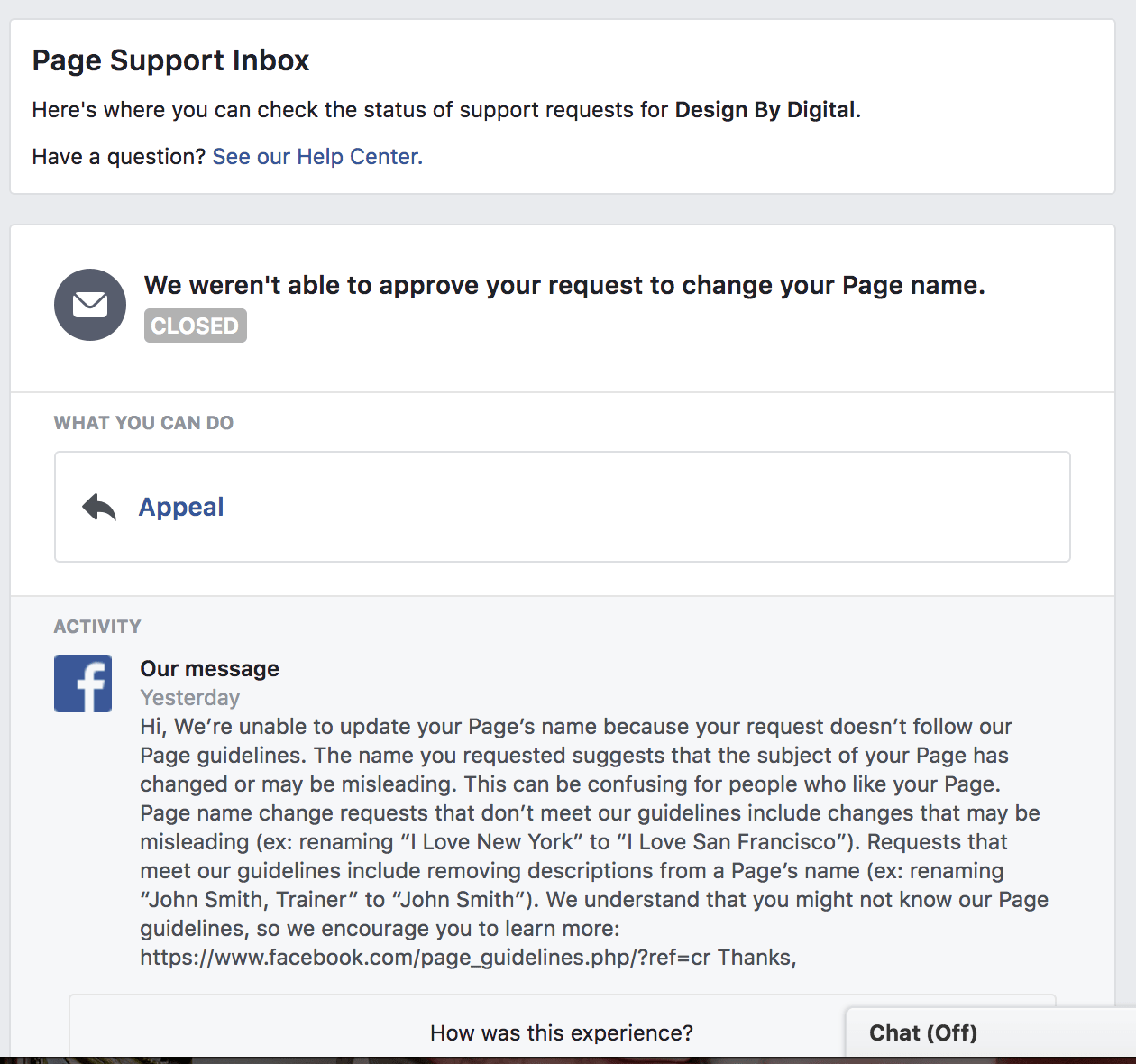
Task: Click the WHAT YOU CAN DO section label
Action: (x=143, y=423)
